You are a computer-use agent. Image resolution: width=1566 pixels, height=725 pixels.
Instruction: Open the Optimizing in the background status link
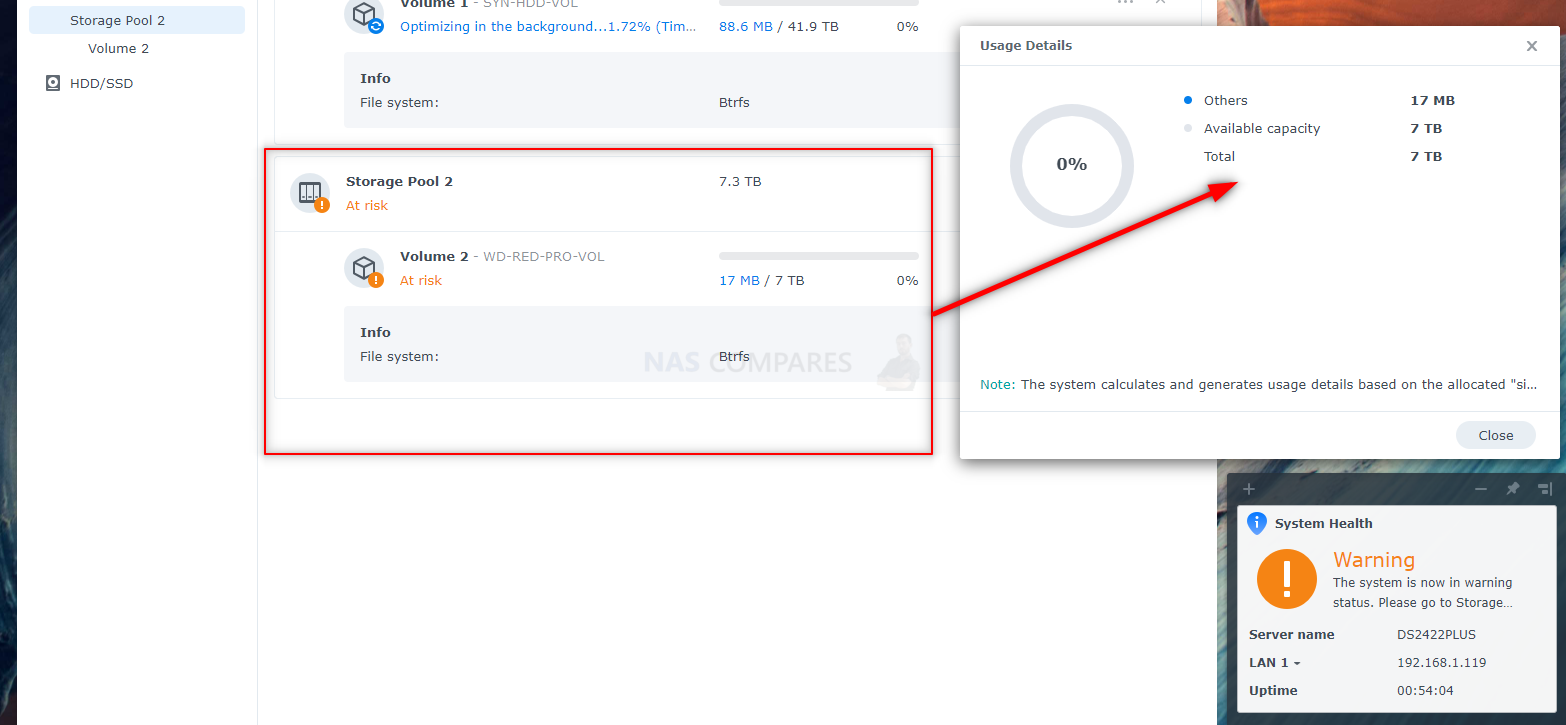point(548,26)
